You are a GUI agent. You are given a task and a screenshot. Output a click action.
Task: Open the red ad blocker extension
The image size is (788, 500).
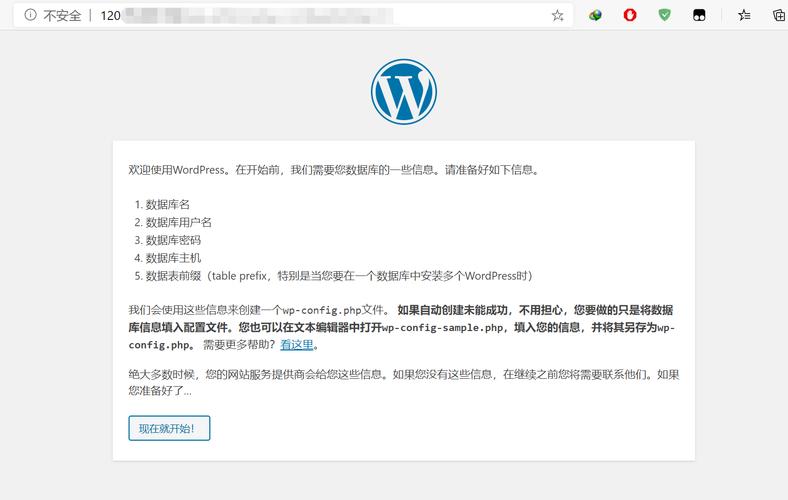630,15
